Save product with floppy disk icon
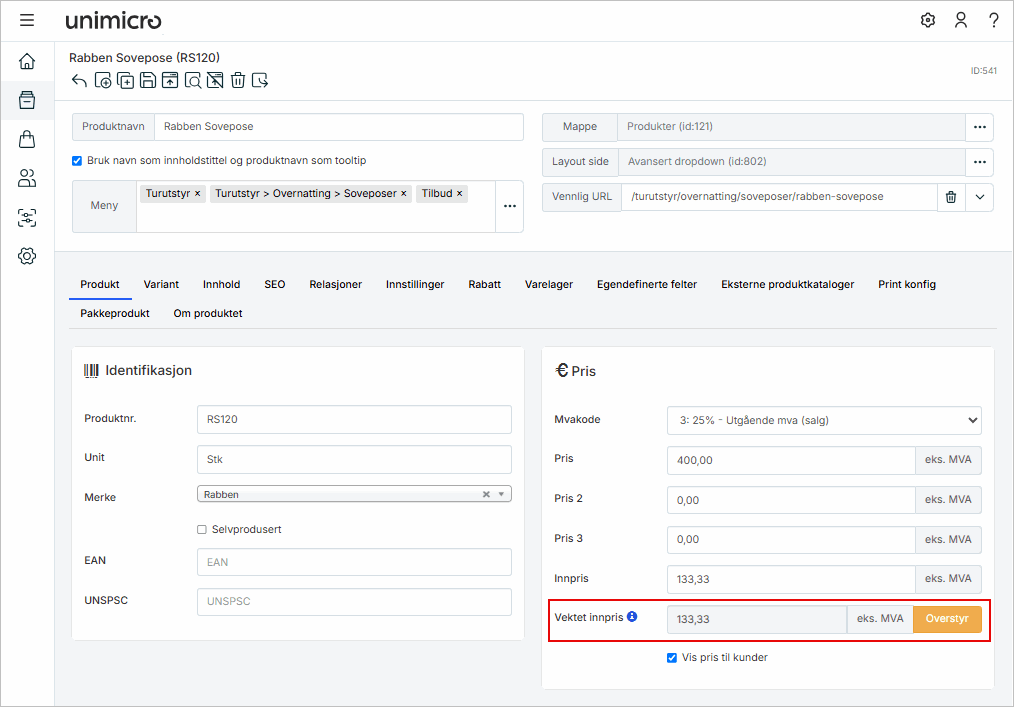 click(x=148, y=80)
